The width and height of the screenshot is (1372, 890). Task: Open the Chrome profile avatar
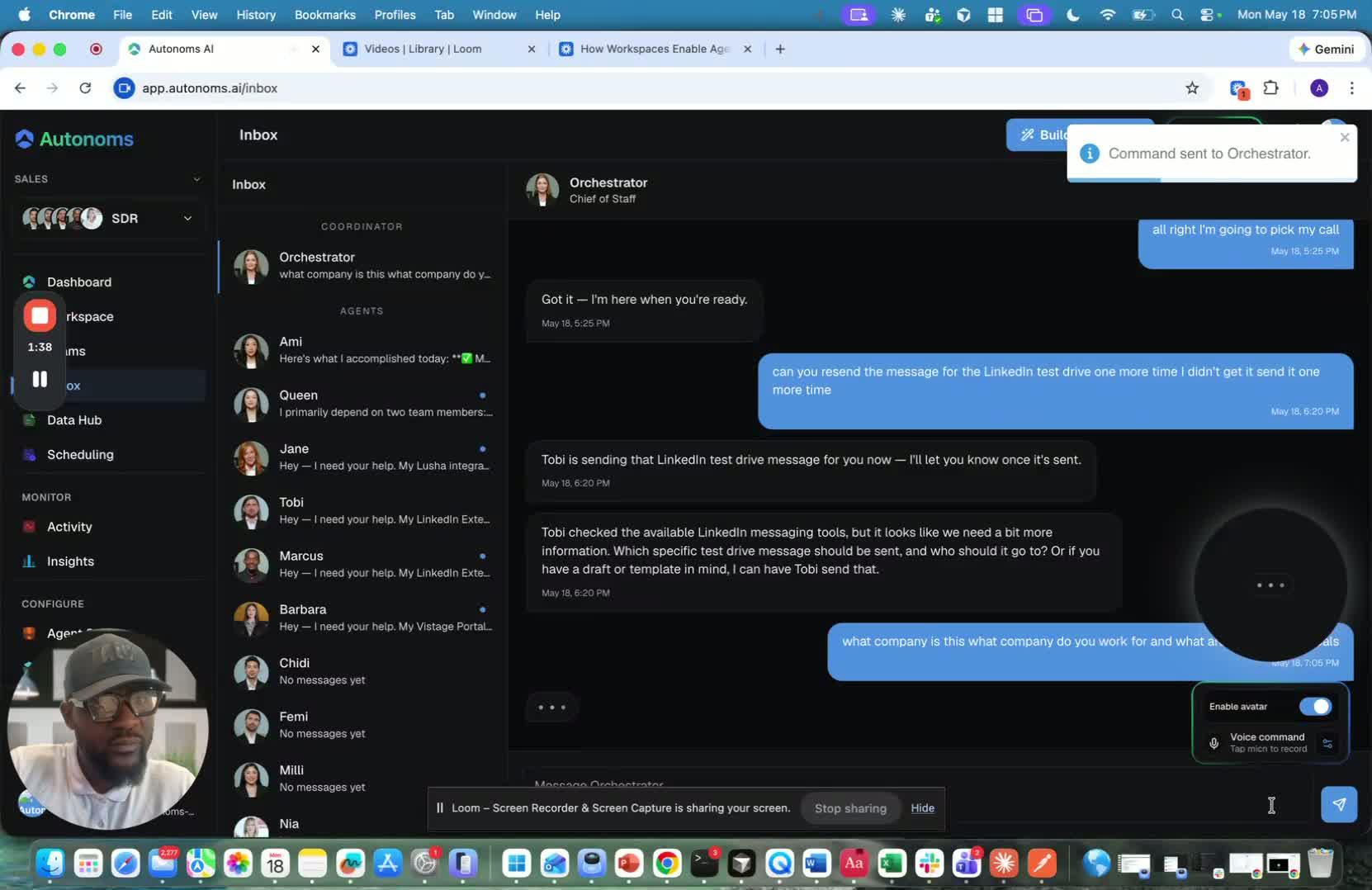(x=1319, y=88)
